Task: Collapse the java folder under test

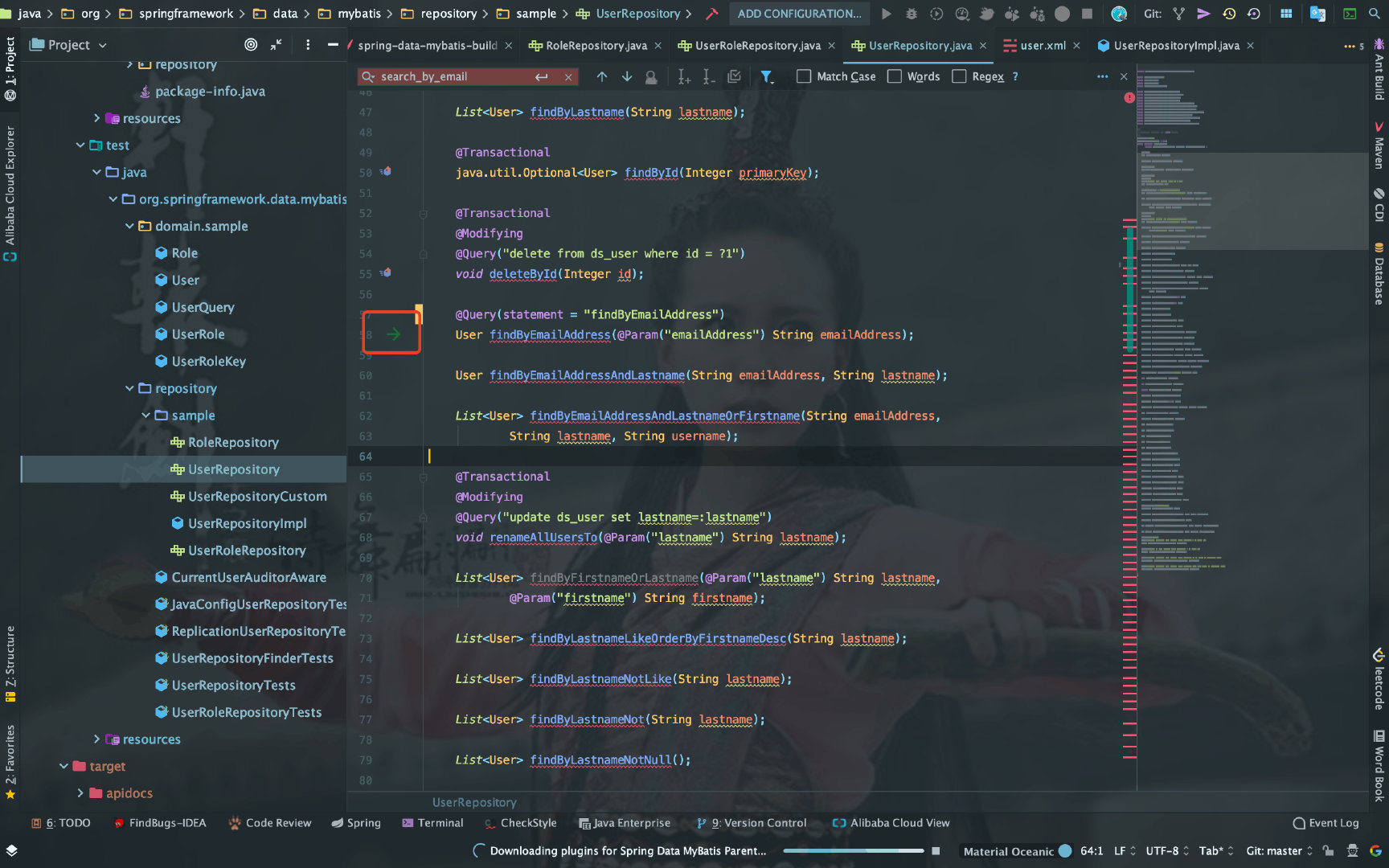Action: [96, 172]
